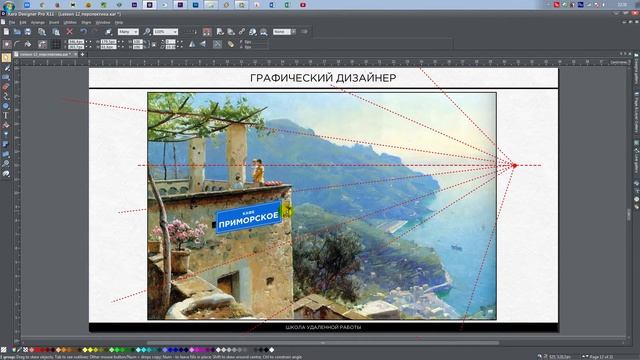Image resolution: width=640 pixels, height=360 pixels.
Task: Click the 'ШКОЛА УДАЛЕННОЙ РАБОТЫ' footer text
Action: pyautogui.click(x=323, y=327)
